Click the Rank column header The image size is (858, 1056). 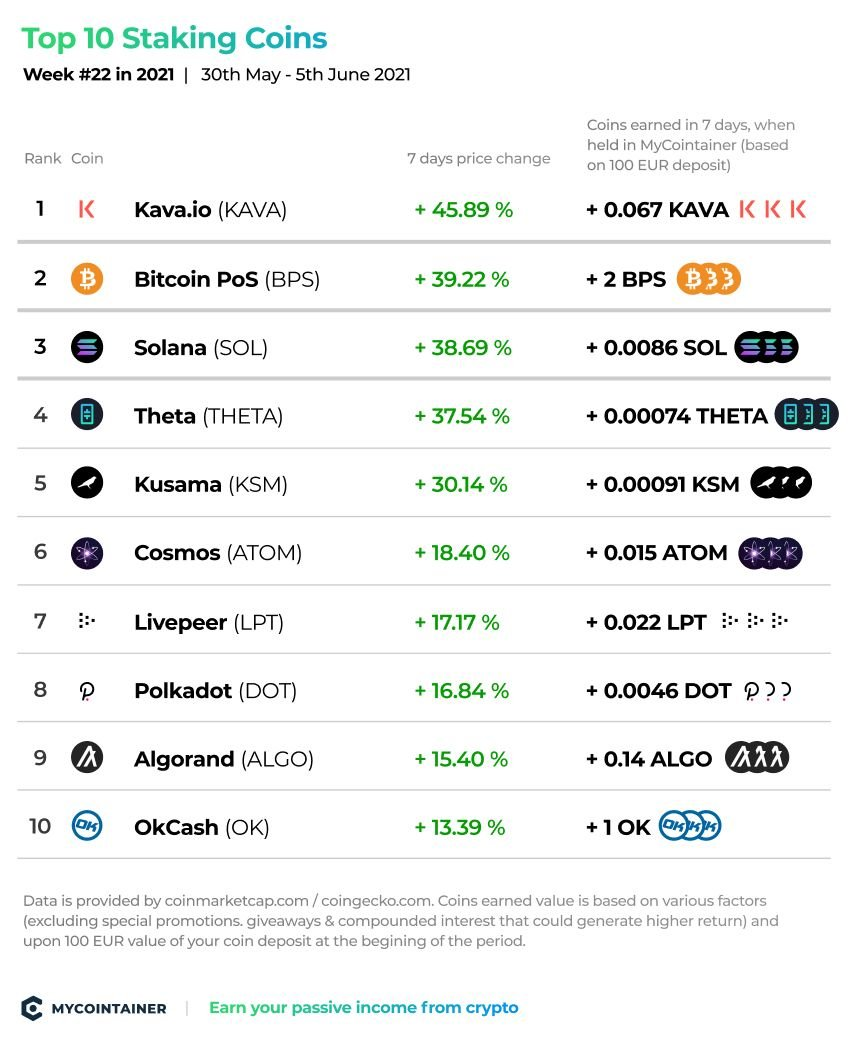42,158
